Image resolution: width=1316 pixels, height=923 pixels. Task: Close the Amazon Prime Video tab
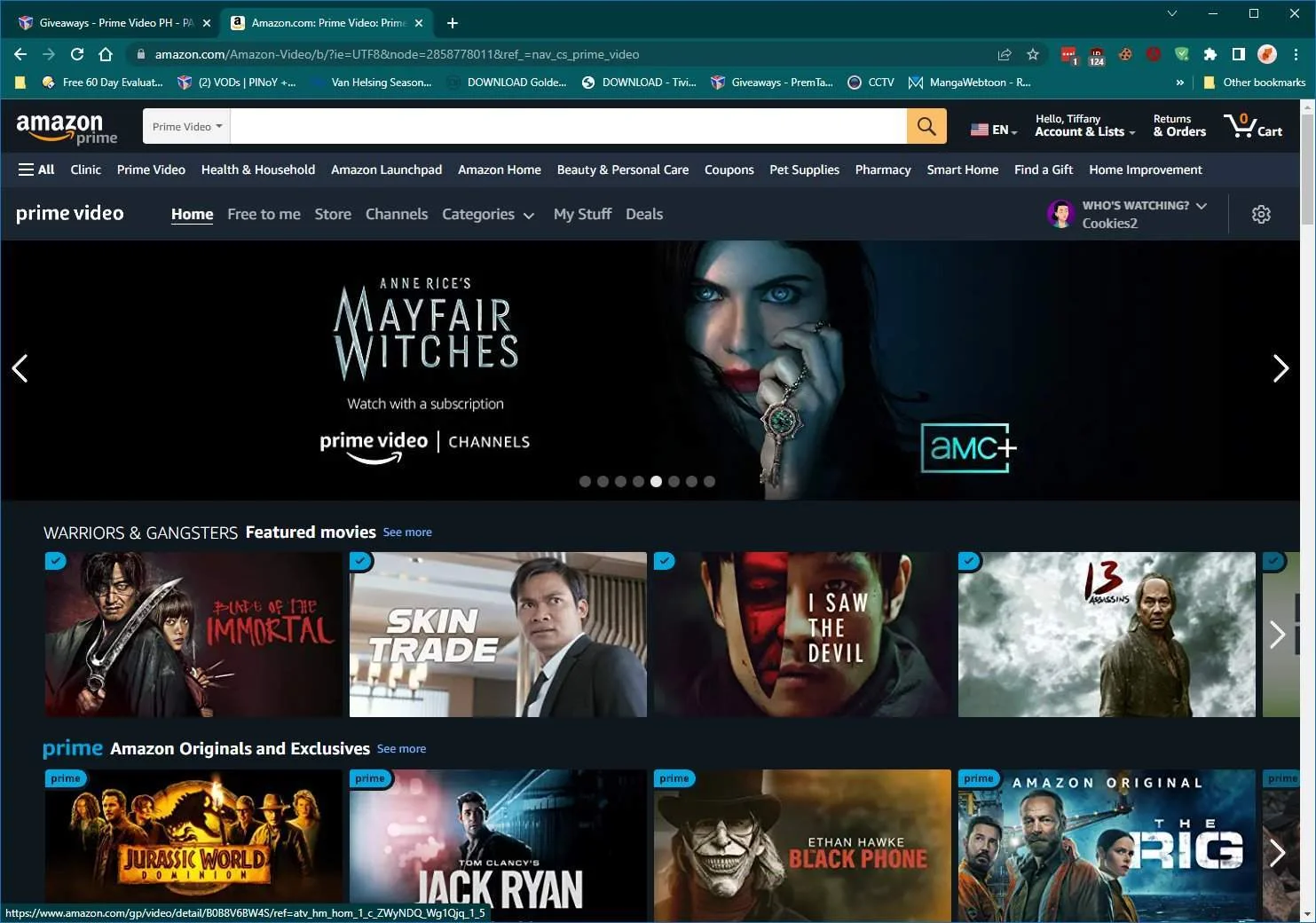[420, 23]
